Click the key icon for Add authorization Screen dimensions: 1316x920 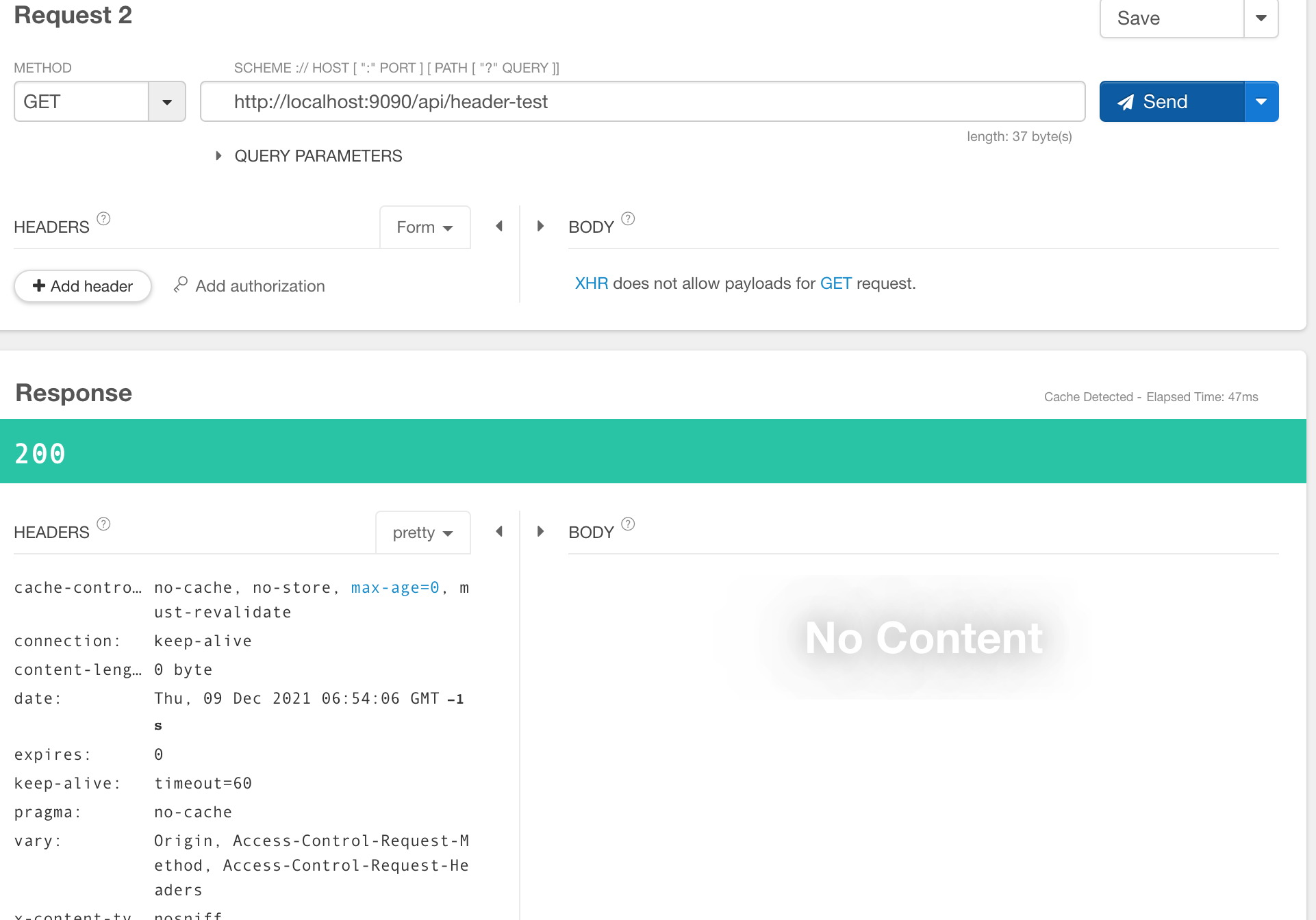tap(180, 285)
